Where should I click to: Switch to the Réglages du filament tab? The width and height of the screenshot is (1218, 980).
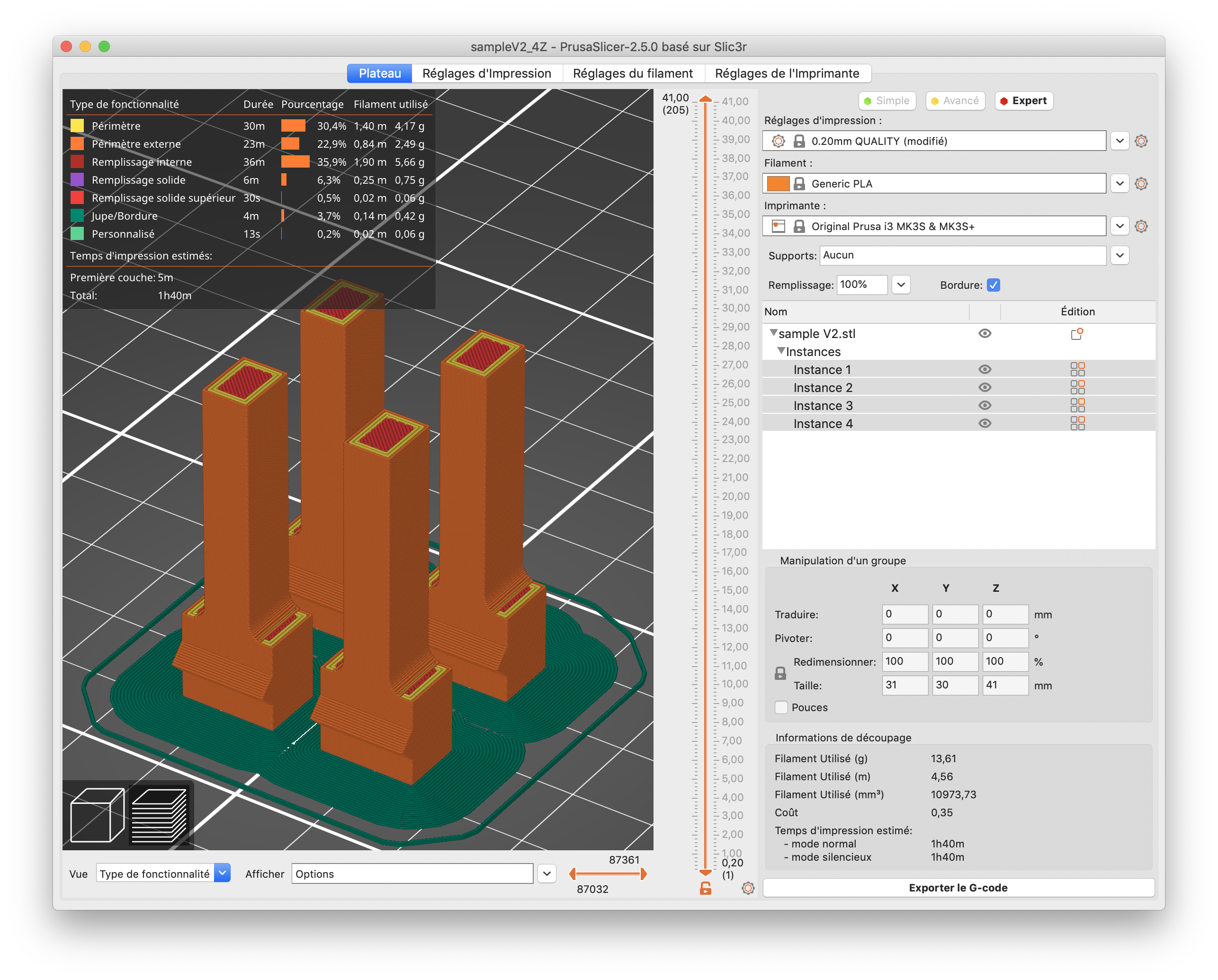click(633, 73)
